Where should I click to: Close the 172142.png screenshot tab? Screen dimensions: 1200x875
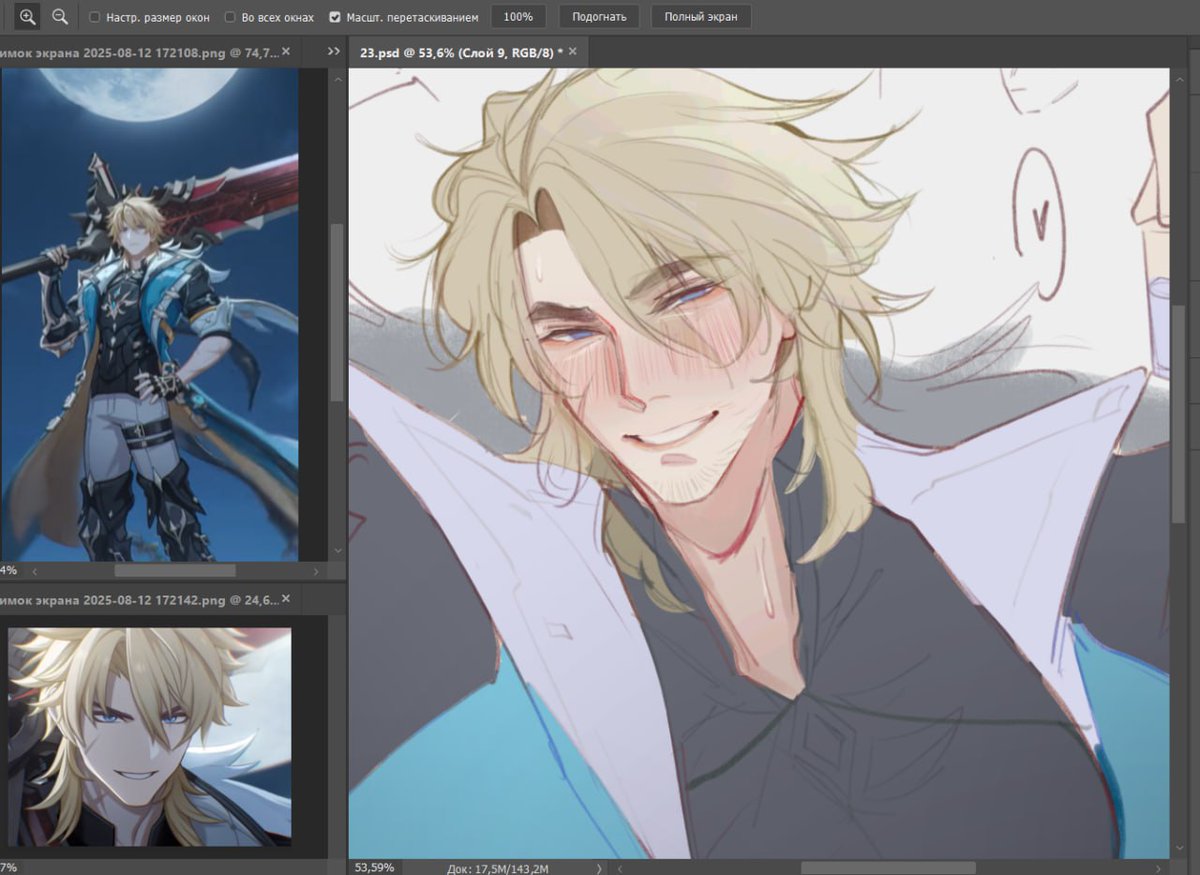[286, 599]
